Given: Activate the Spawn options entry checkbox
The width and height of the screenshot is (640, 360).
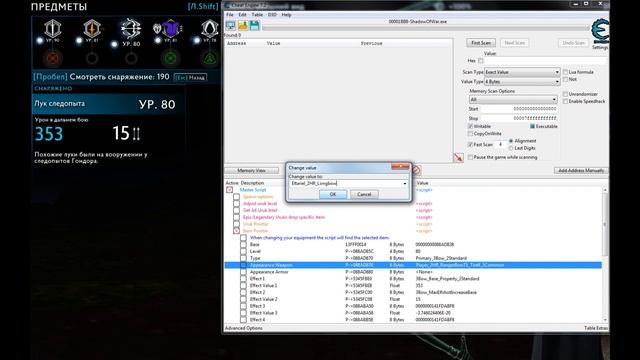Looking at the screenshot, I should [236, 197].
